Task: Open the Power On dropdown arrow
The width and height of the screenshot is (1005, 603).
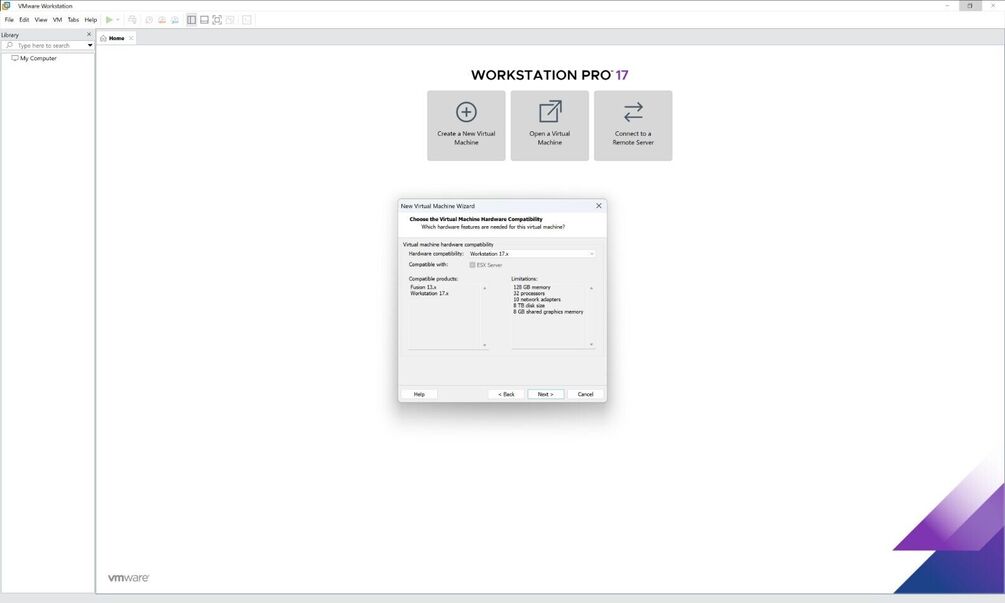Action: 117,20
